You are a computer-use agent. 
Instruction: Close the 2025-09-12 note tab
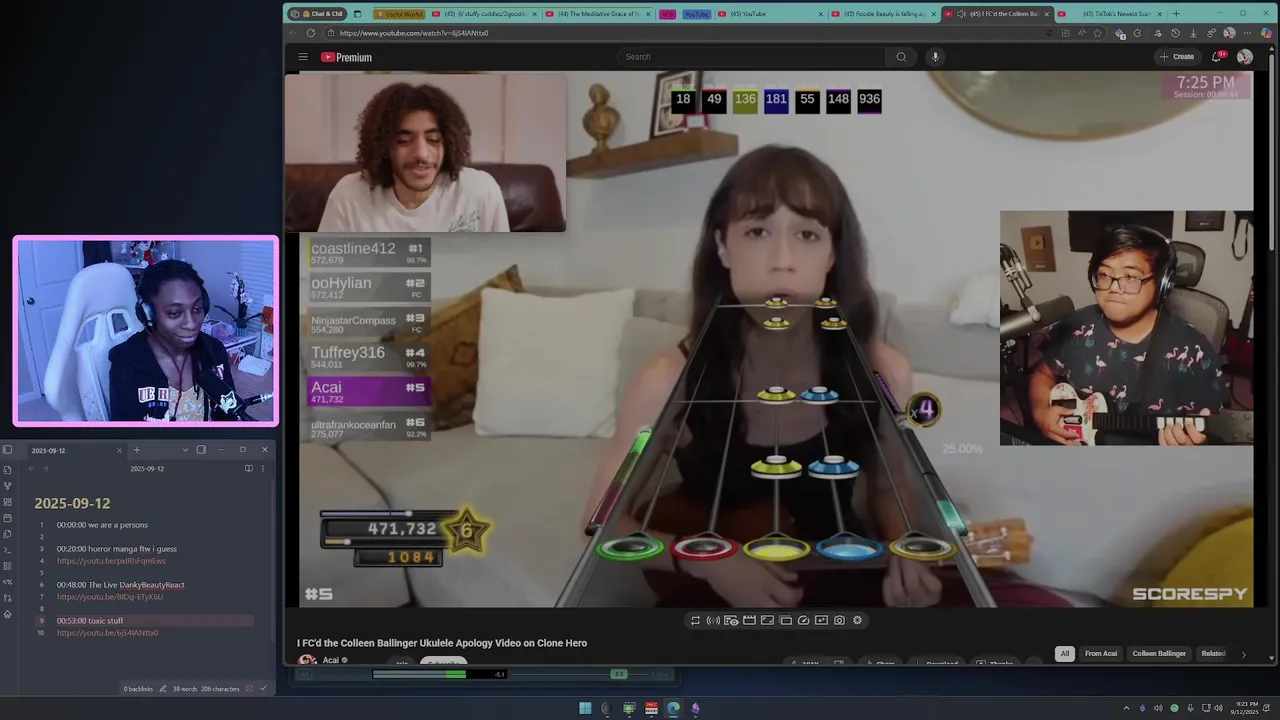tap(119, 450)
